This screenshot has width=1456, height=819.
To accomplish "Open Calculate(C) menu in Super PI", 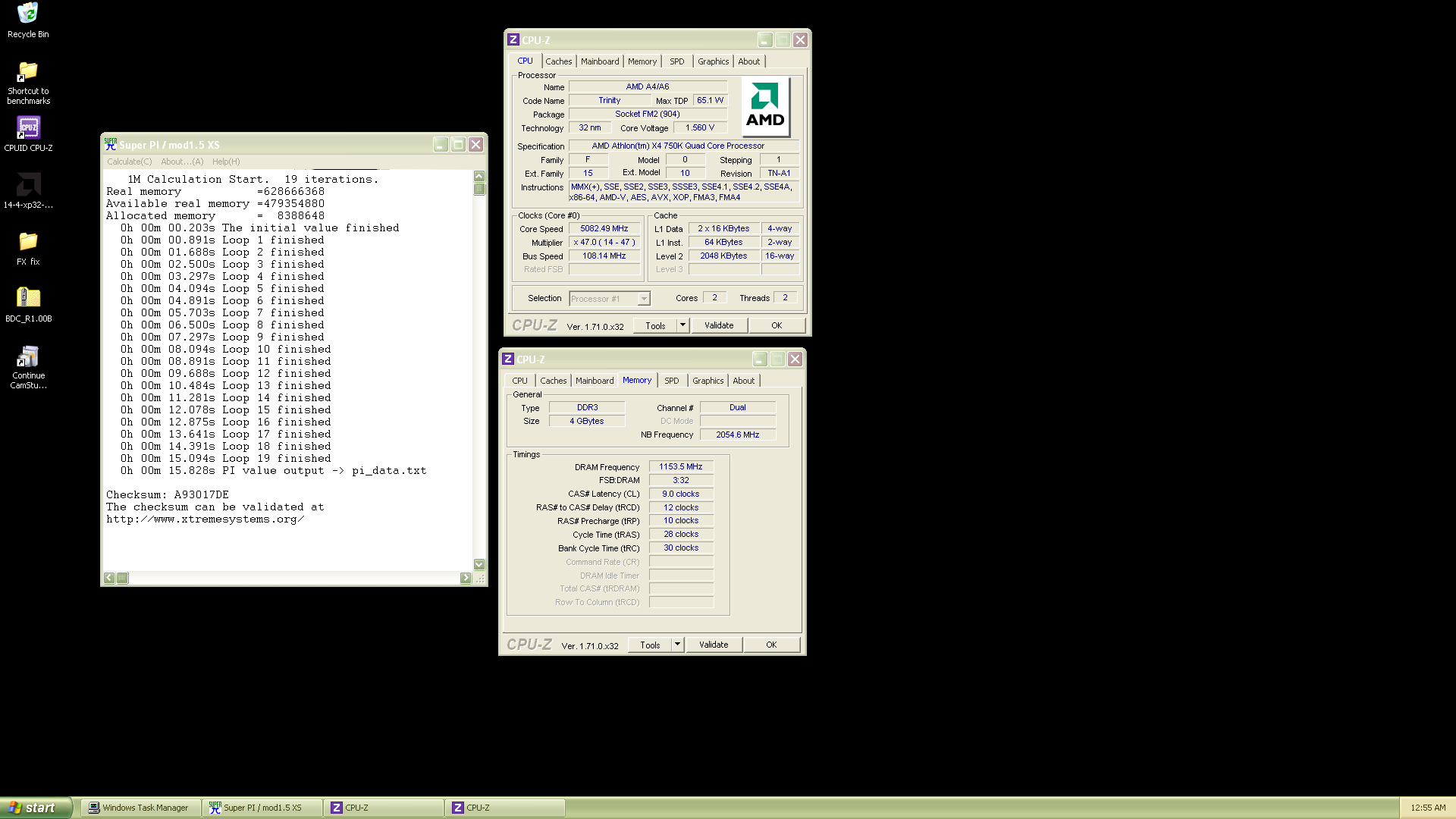I will tap(129, 162).
